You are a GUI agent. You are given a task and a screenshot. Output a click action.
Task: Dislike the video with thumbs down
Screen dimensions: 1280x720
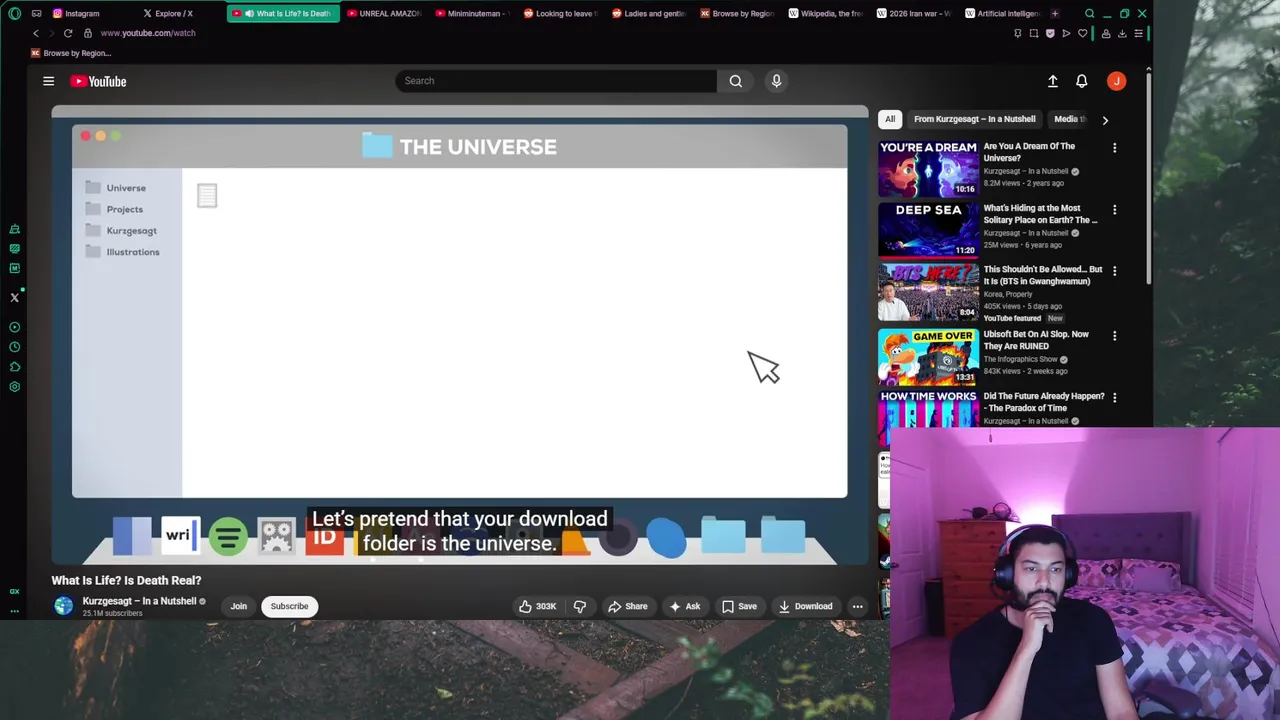tap(579, 606)
